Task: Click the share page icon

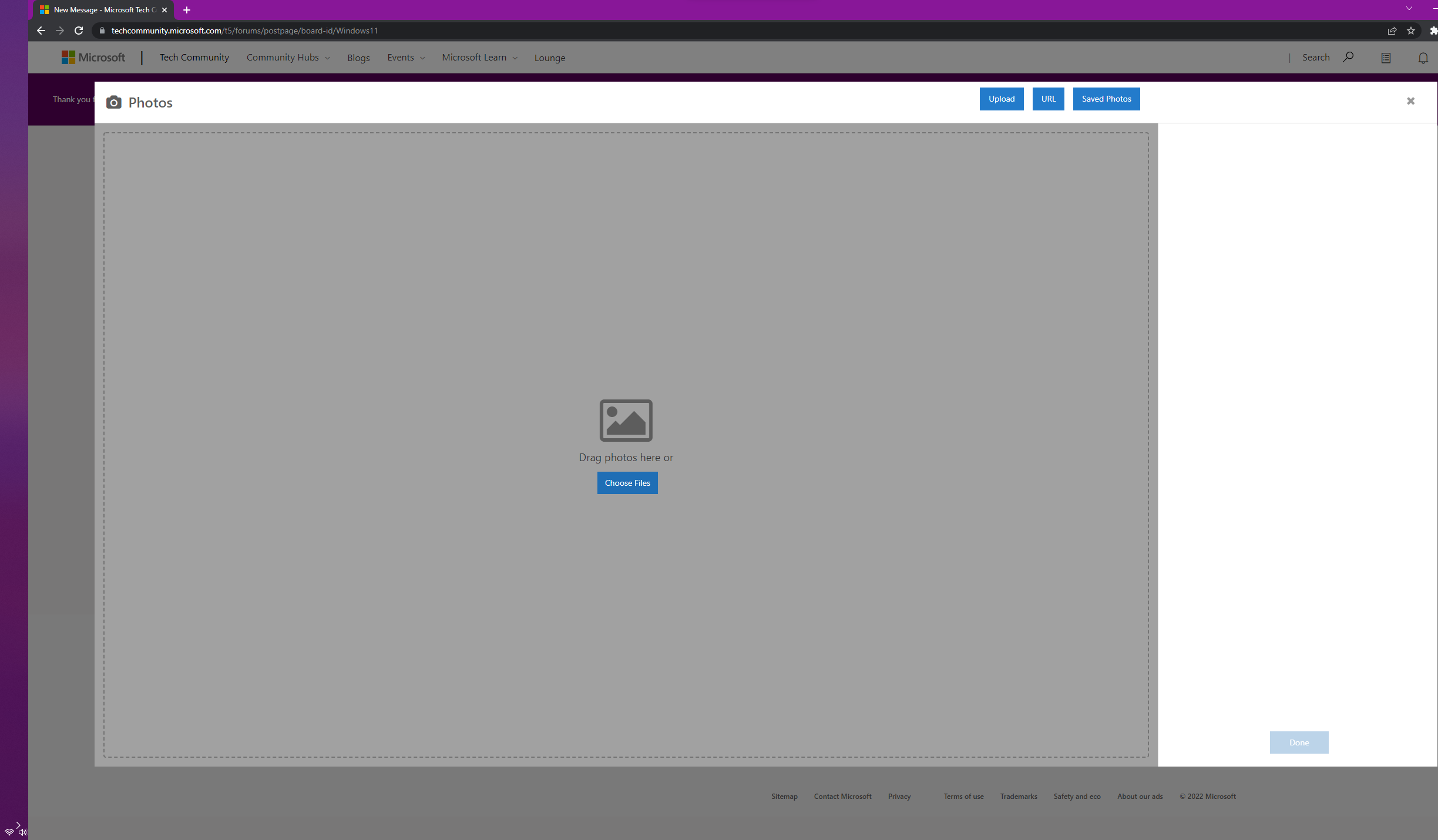Action: coord(1392,31)
